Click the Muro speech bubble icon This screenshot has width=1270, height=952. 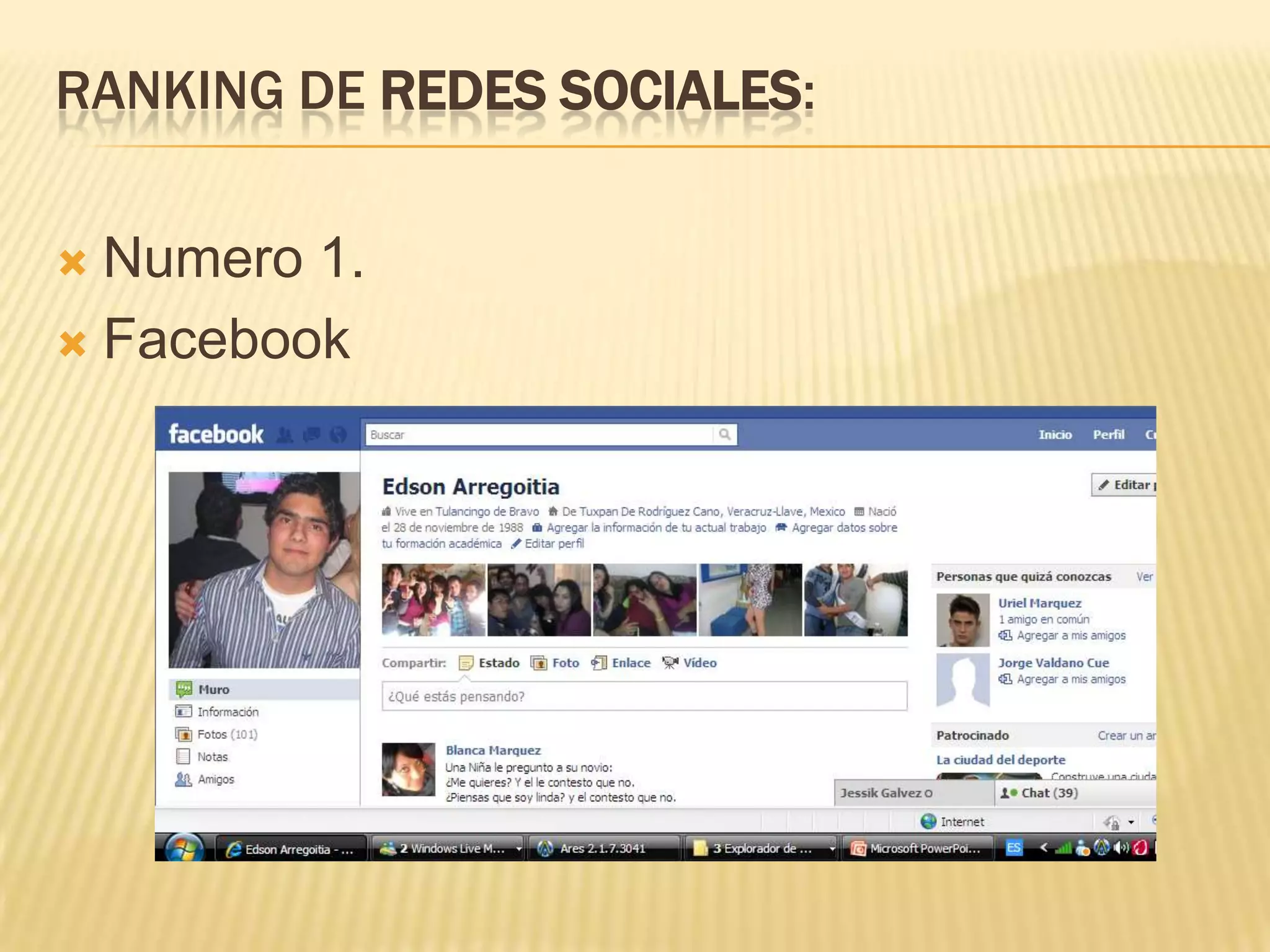184,689
